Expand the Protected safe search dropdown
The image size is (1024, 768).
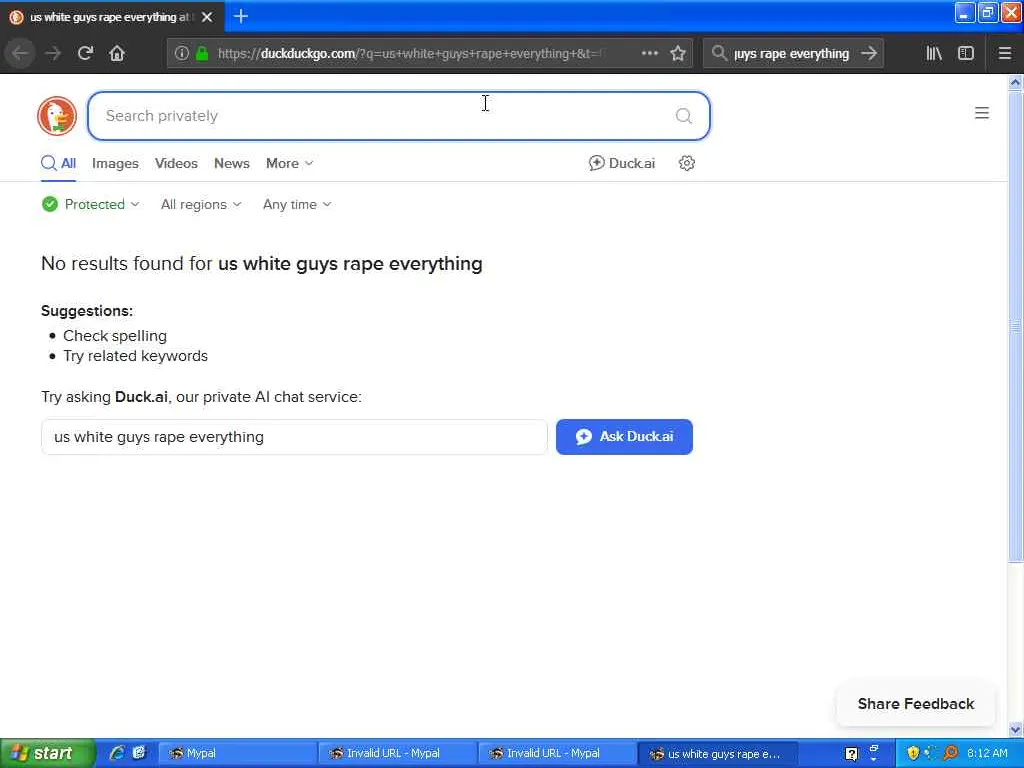click(x=90, y=204)
